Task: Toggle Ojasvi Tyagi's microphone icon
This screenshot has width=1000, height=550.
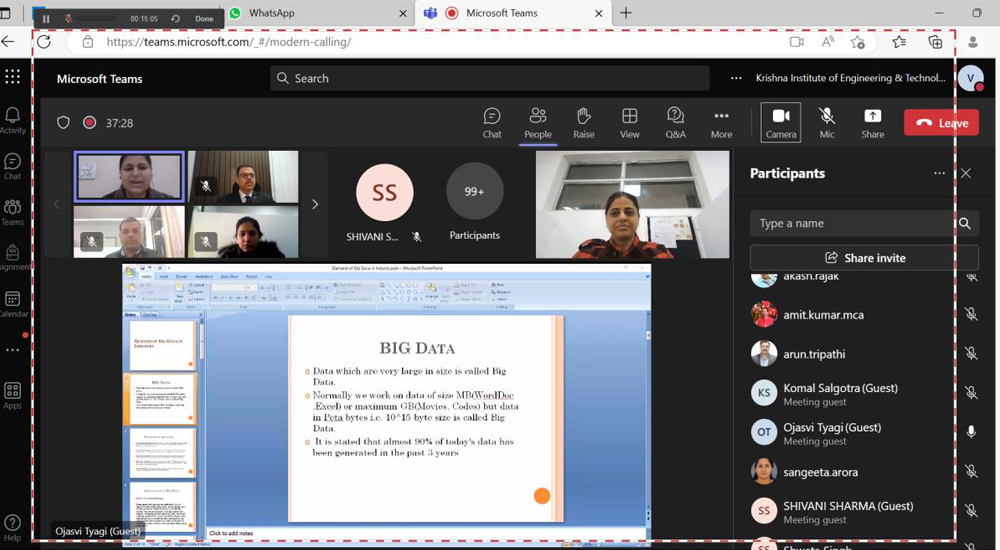Action: click(970, 432)
